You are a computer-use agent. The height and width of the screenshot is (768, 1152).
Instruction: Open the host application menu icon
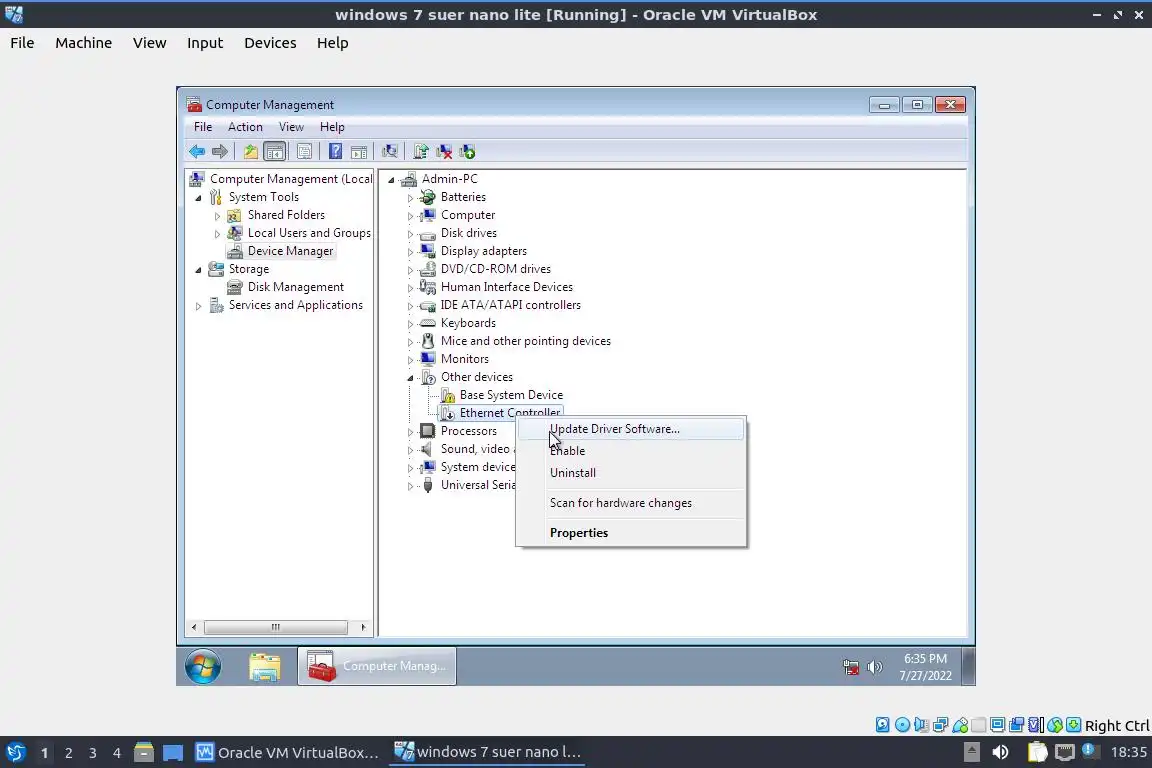coord(15,752)
